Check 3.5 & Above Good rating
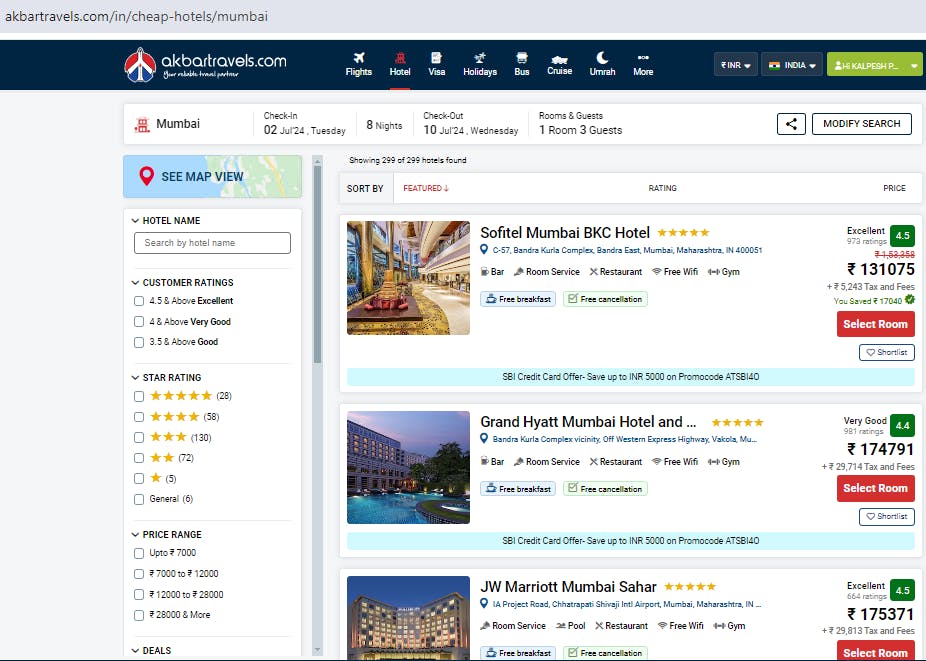This screenshot has height=661, width=926. (x=139, y=342)
